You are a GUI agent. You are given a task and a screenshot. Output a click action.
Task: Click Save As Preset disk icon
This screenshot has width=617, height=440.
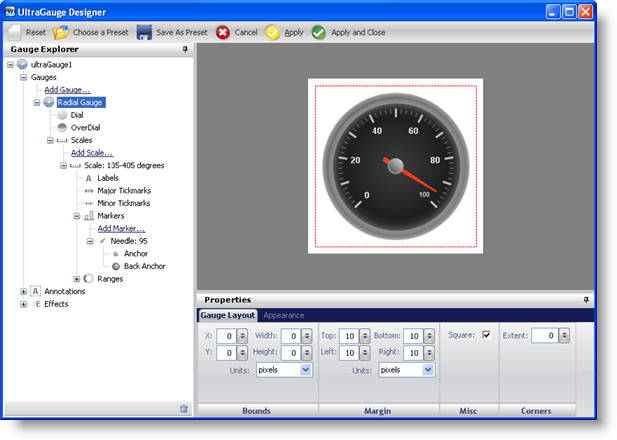[x=145, y=32]
